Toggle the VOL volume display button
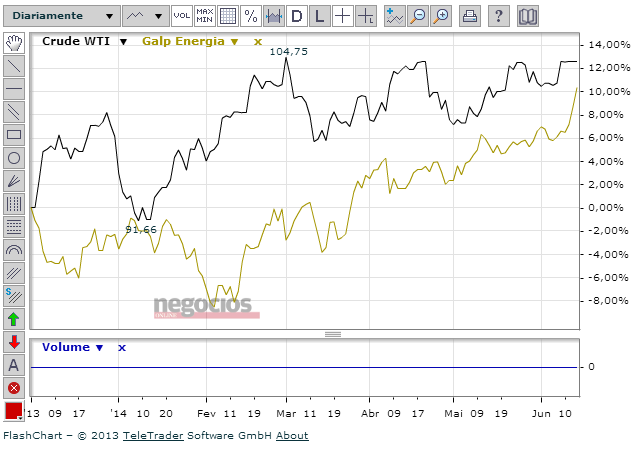Viewport: 638px width, 450px height. pyautogui.click(x=181, y=16)
